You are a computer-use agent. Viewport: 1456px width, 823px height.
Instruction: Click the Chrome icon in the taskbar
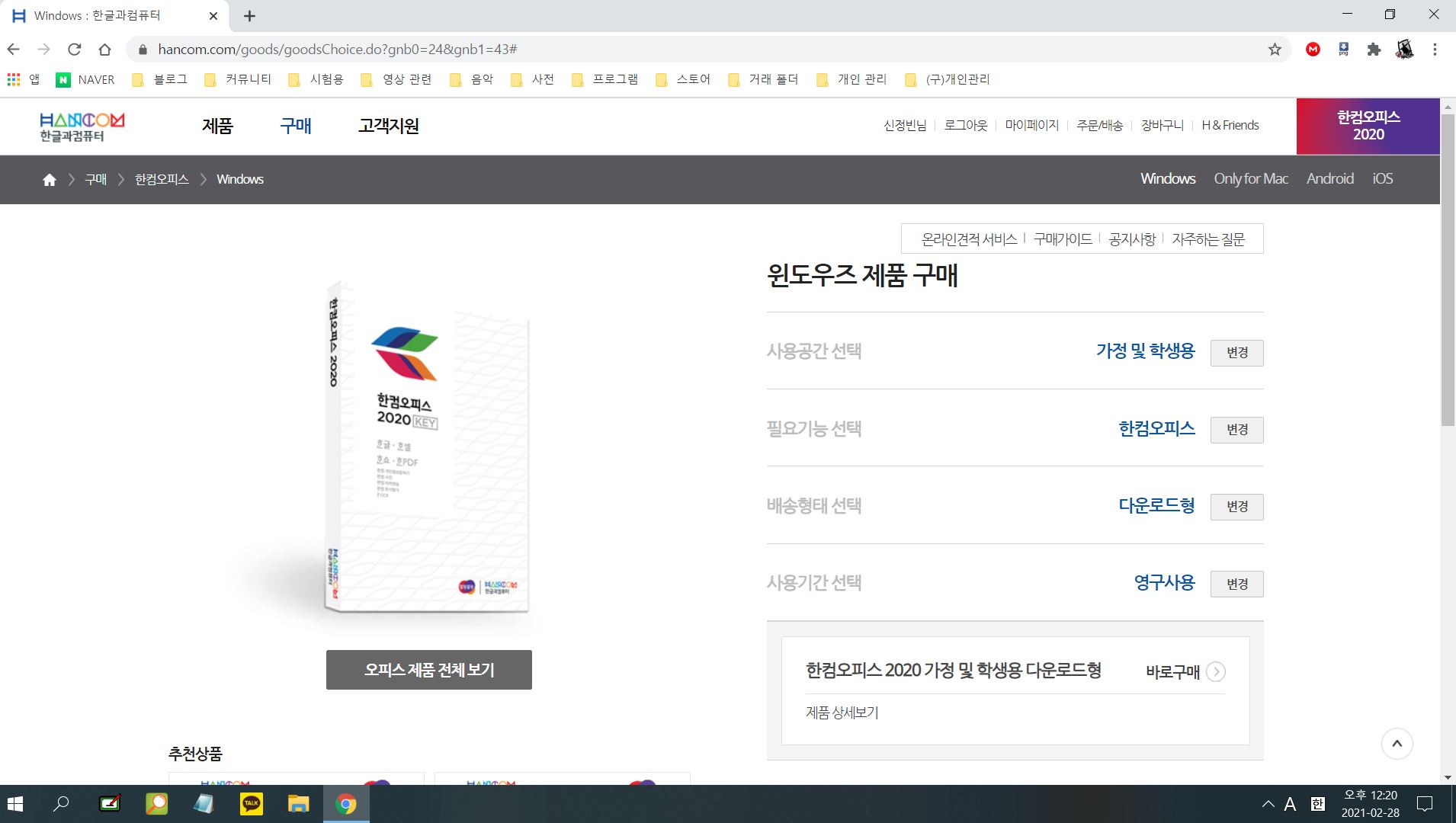(x=346, y=804)
